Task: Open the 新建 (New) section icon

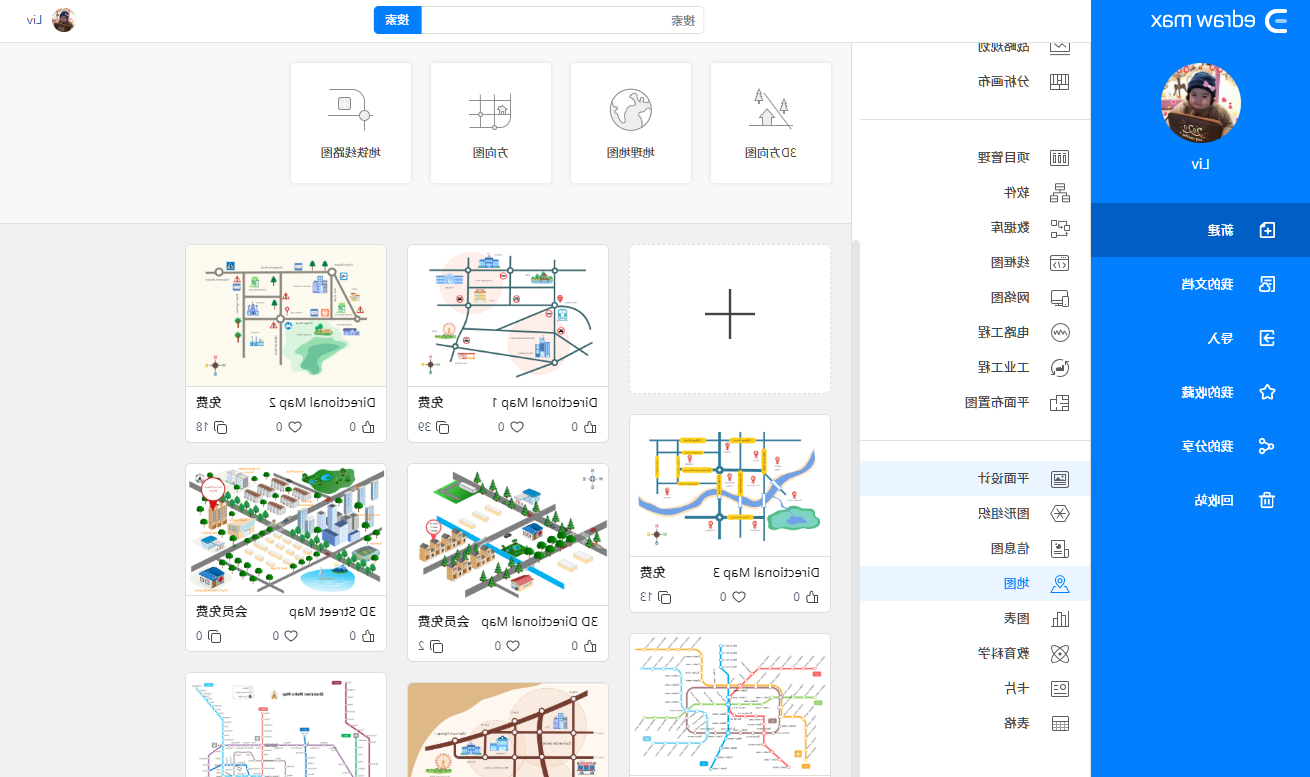Action: (x=1267, y=230)
